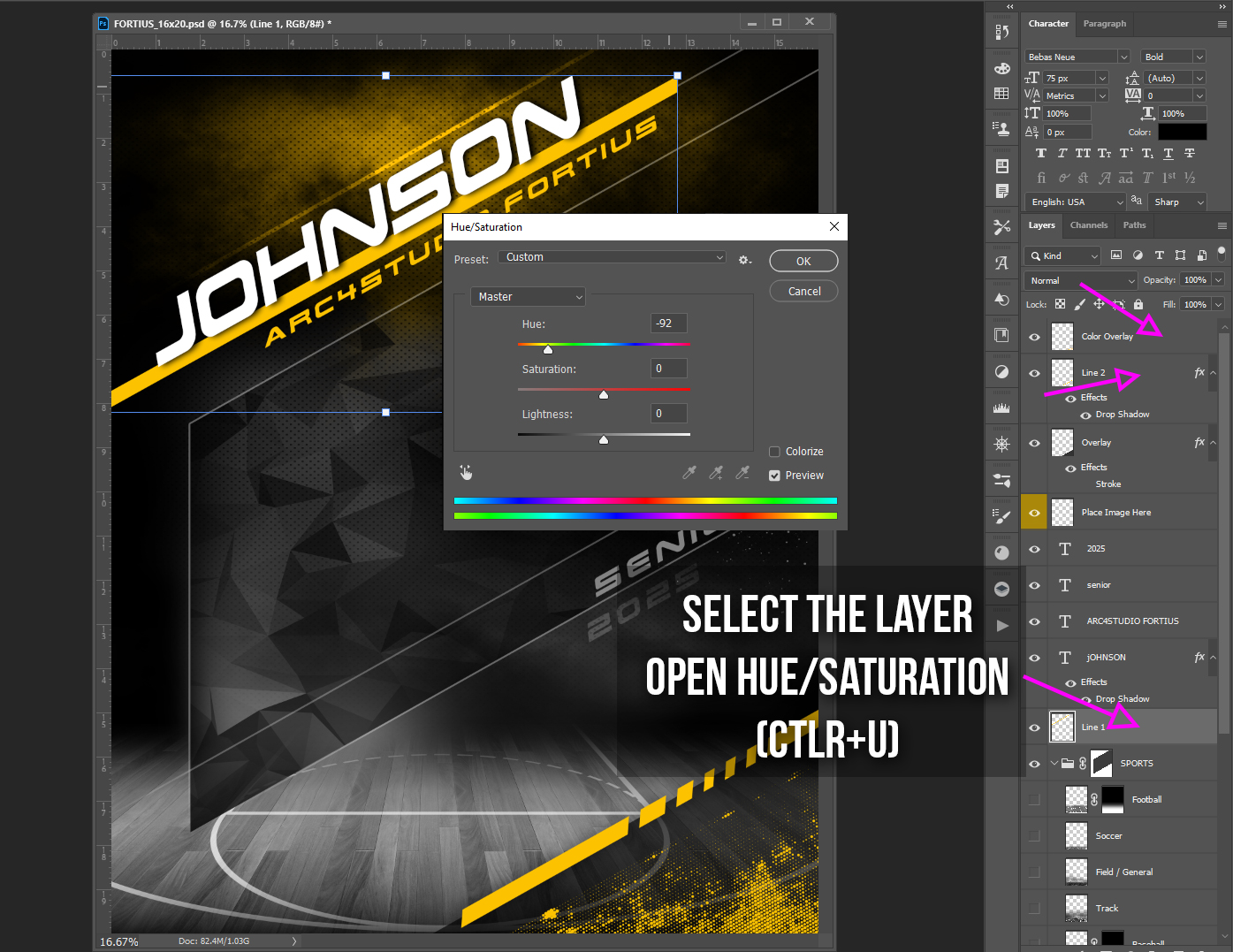1233x952 pixels.
Task: Open the Swatches grid panel icon
Action: click(1001, 93)
